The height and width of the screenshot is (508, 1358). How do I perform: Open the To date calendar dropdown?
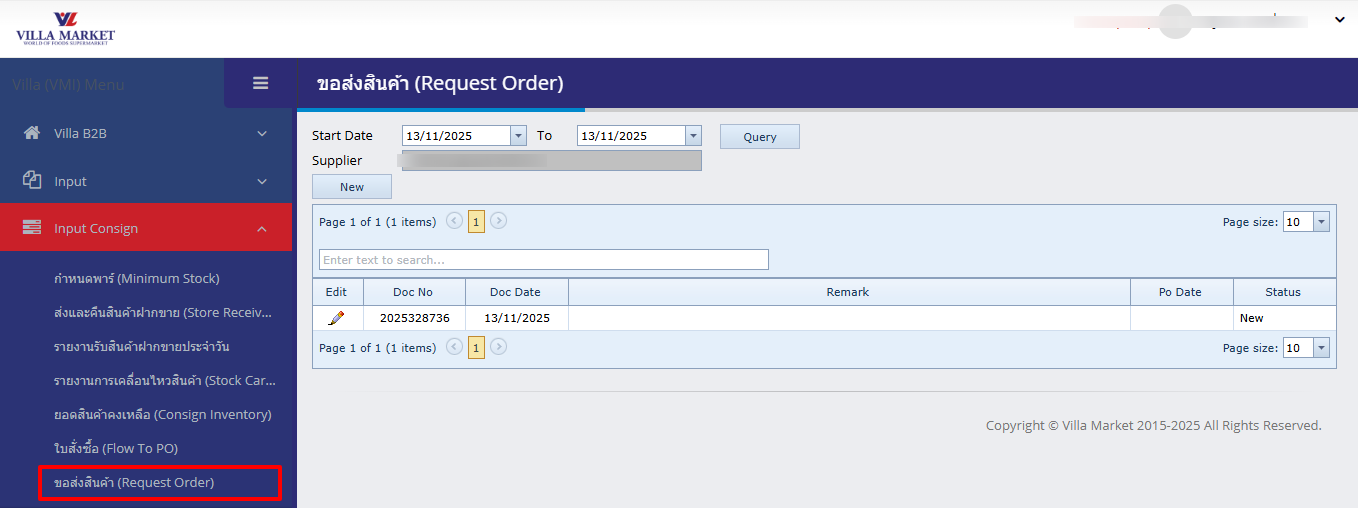point(693,136)
